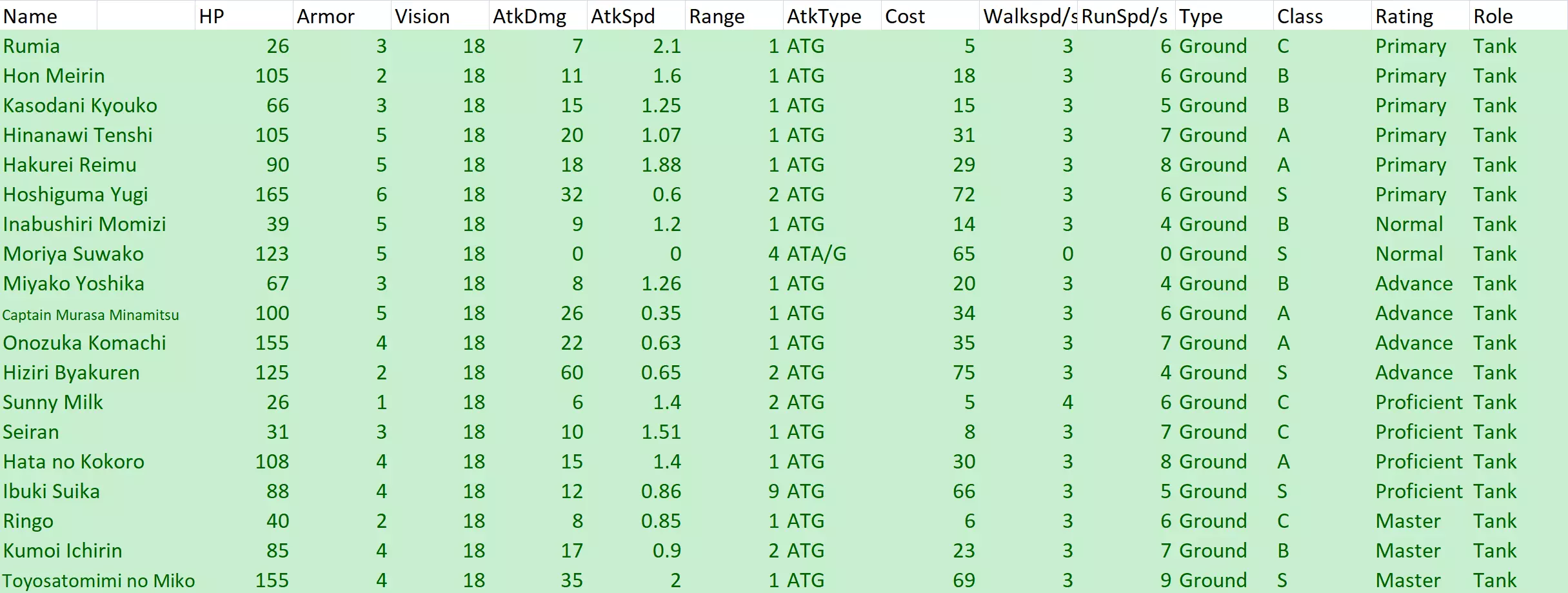Select Kumoi Ichirin's Master rating cell
The width and height of the screenshot is (1568, 593).
click(x=1407, y=550)
